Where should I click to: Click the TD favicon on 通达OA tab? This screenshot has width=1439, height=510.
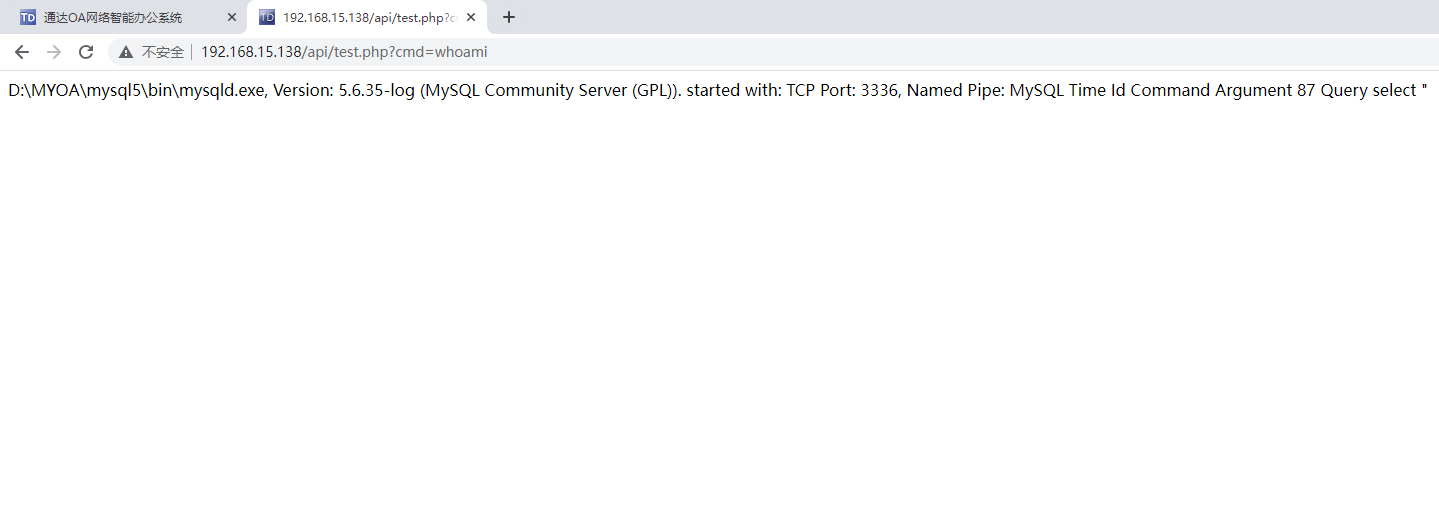pos(28,17)
